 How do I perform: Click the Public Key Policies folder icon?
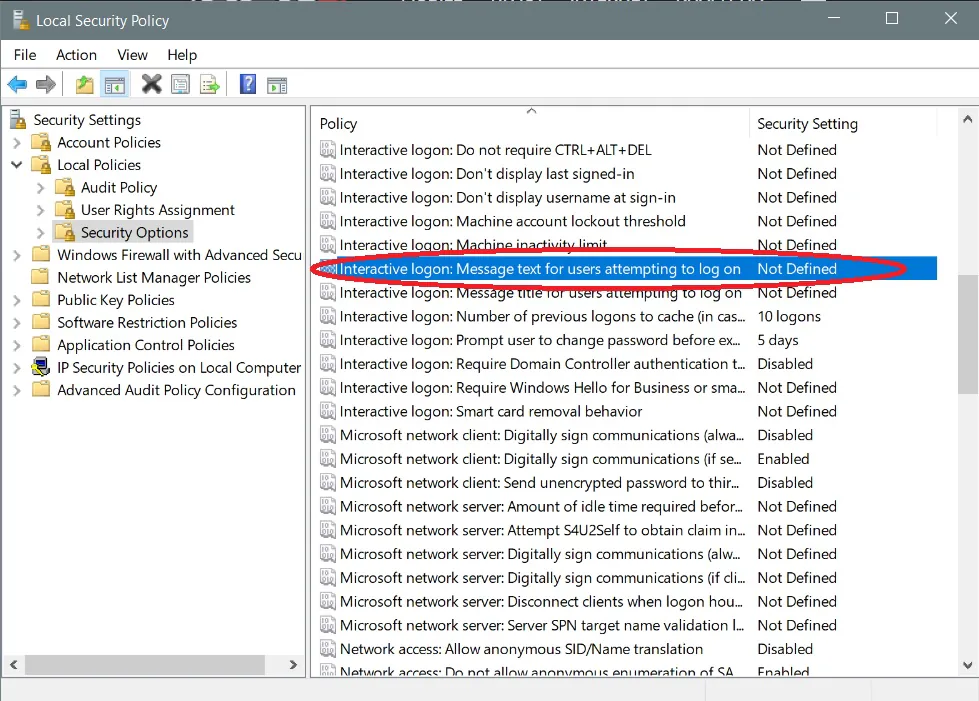(x=41, y=300)
